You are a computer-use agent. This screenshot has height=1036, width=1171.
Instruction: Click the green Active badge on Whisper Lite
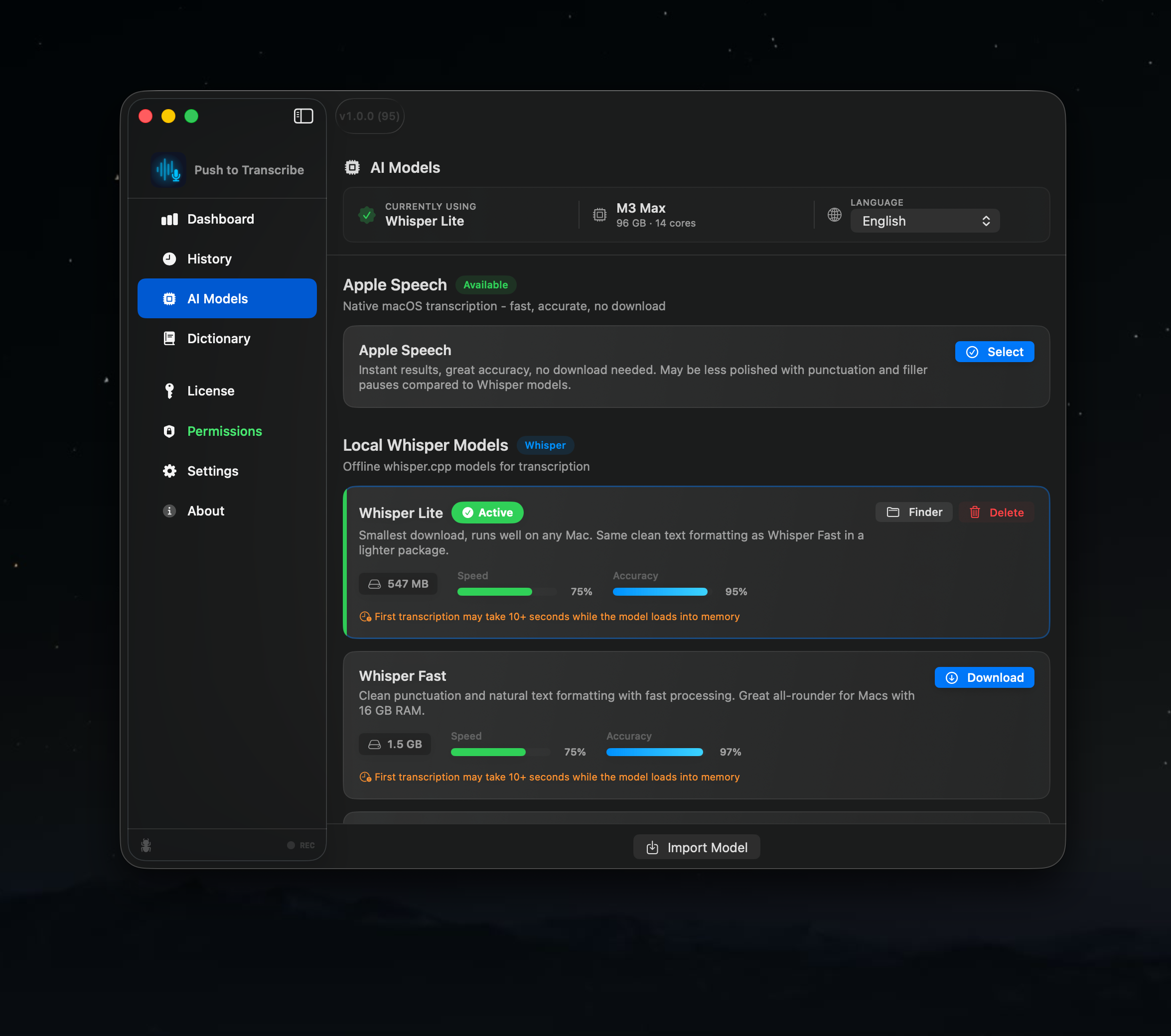pyautogui.click(x=487, y=513)
